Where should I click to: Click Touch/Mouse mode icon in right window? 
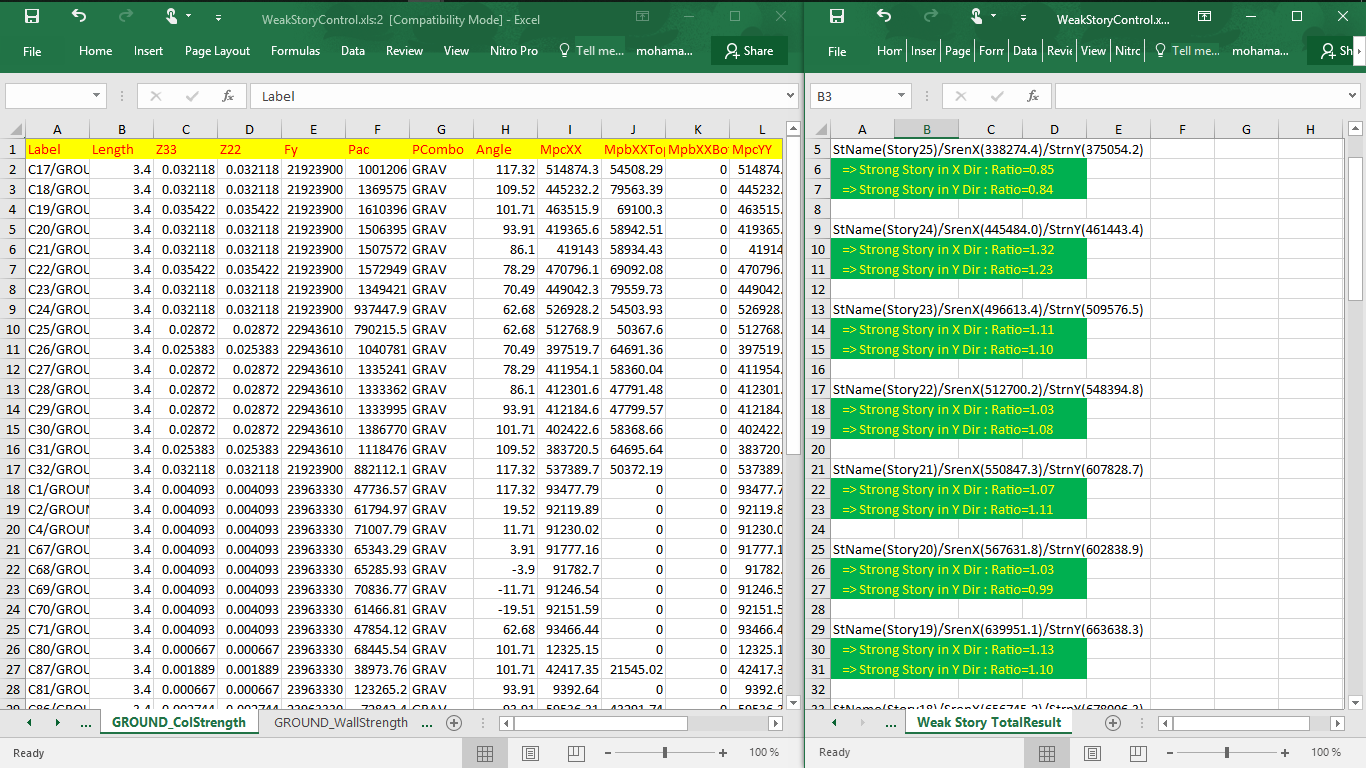click(x=976, y=17)
